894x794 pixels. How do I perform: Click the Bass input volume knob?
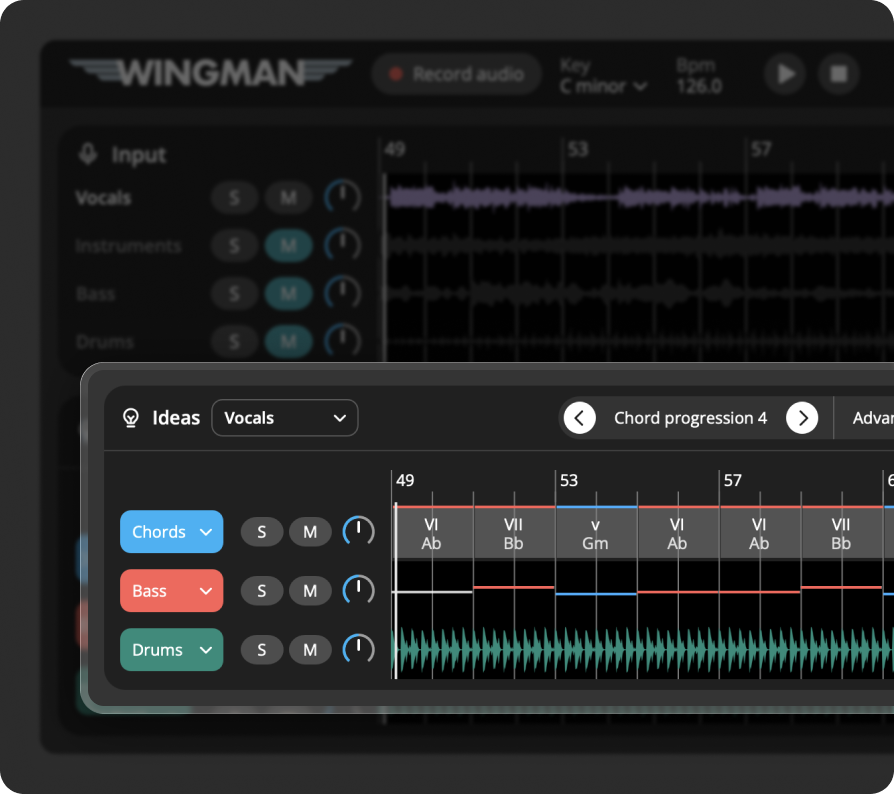(343, 294)
